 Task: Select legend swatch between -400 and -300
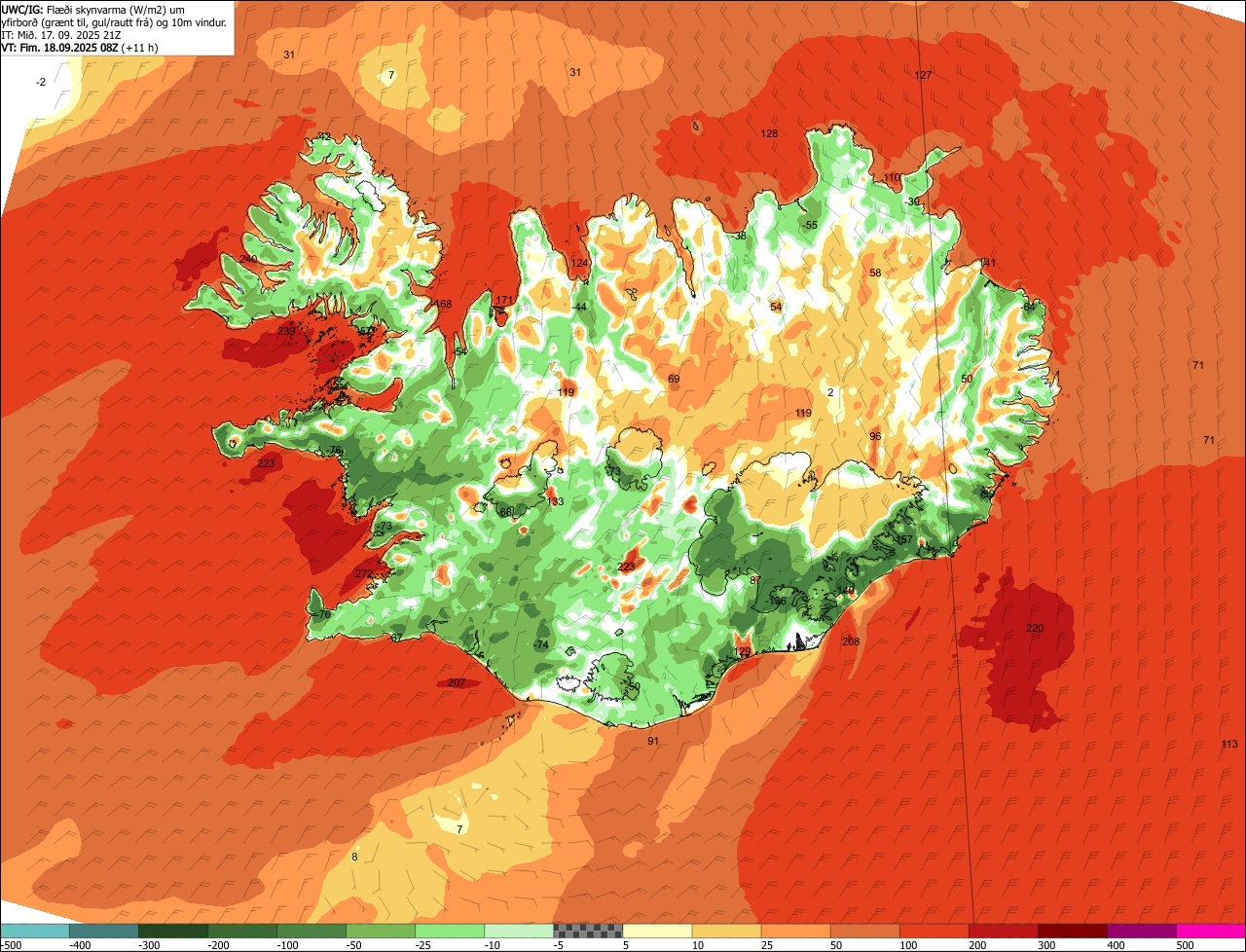(104, 931)
